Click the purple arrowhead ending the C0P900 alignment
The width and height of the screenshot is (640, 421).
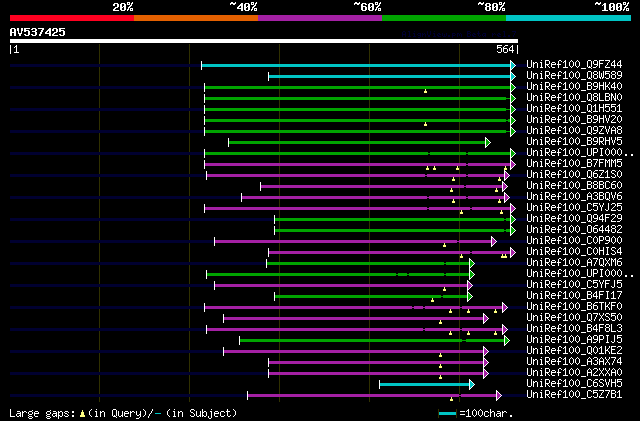click(x=494, y=241)
